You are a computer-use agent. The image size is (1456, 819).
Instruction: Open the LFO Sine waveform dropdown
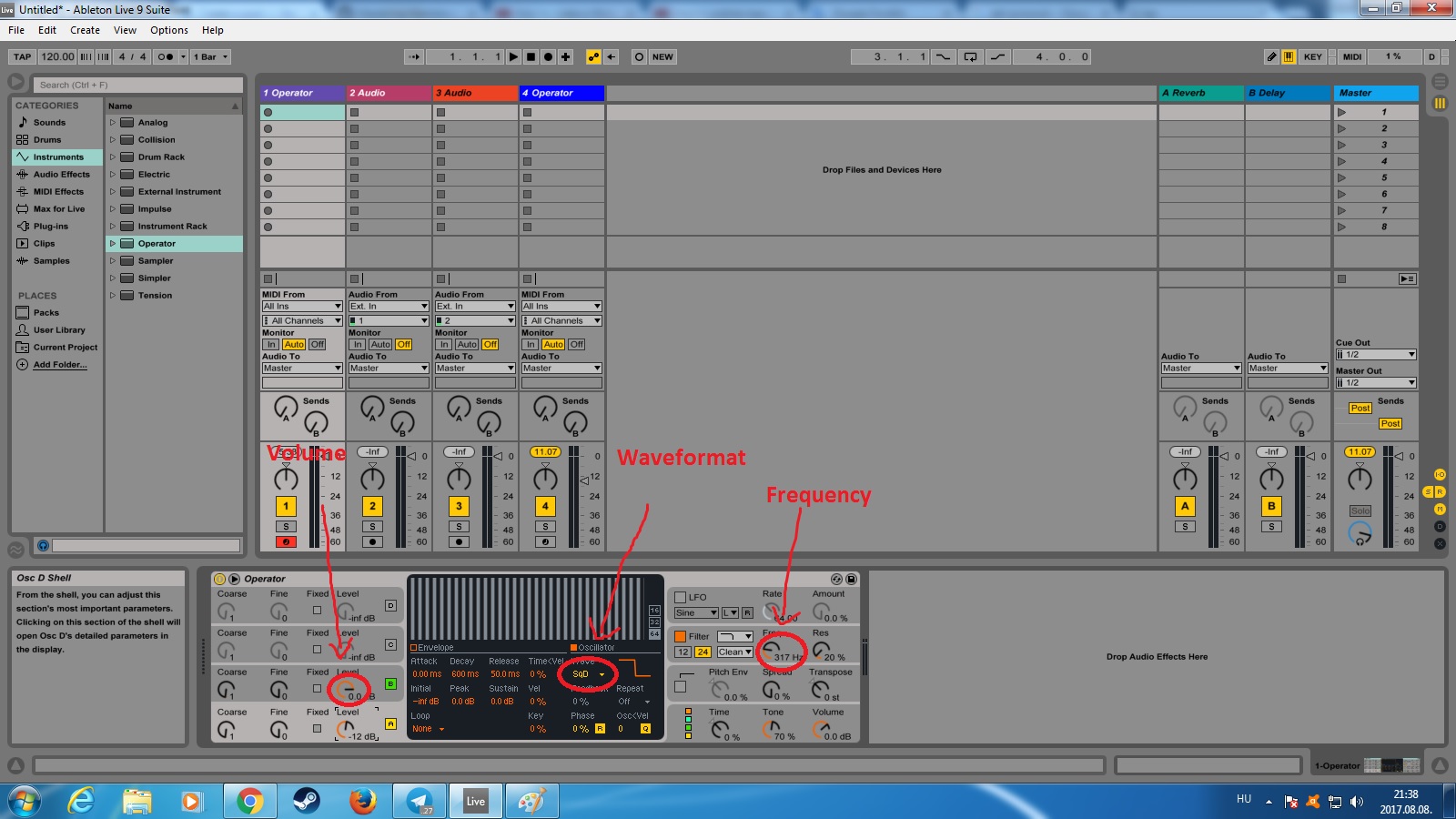[x=696, y=613]
